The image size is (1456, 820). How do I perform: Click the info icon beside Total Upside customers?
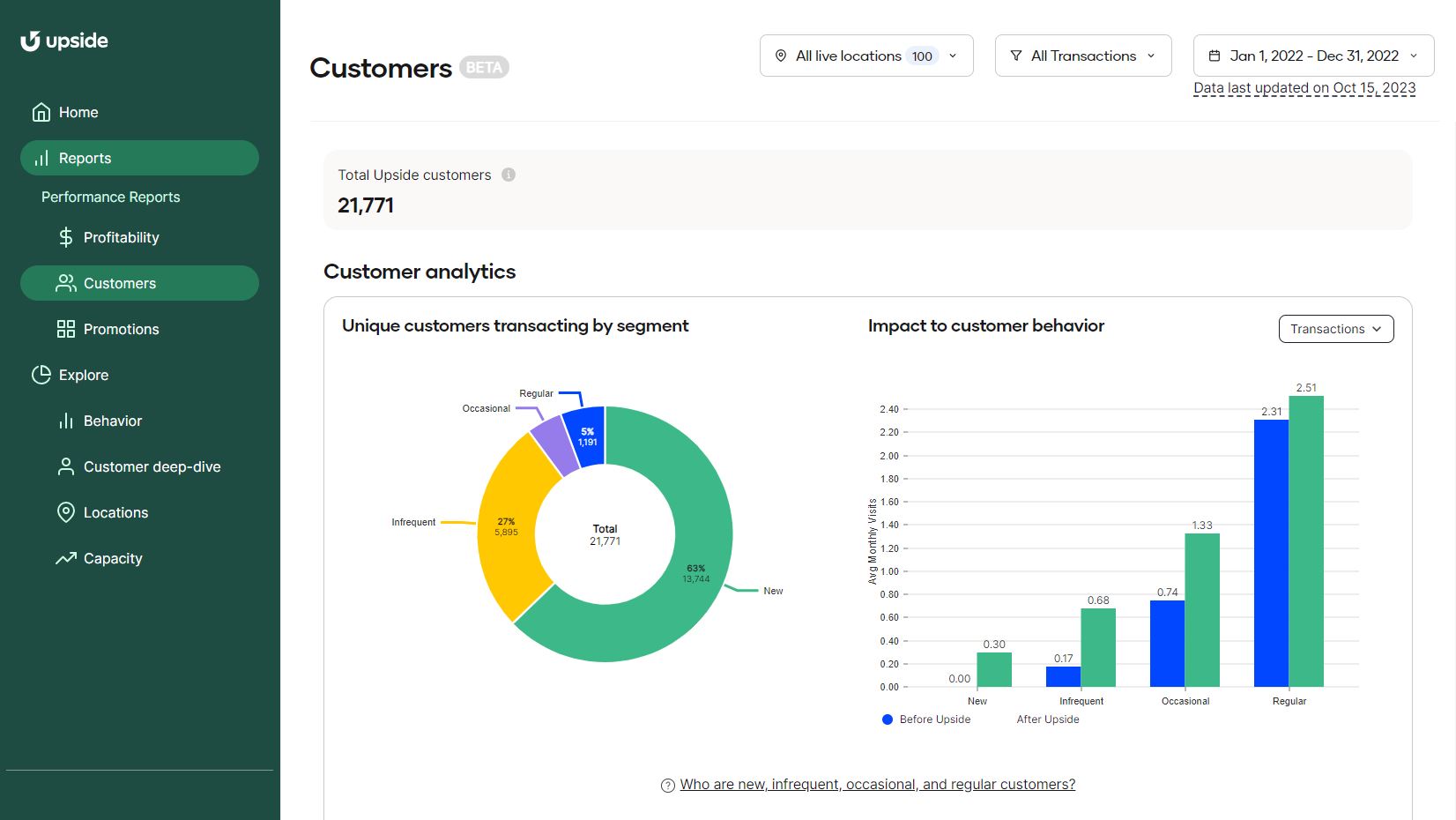(508, 175)
